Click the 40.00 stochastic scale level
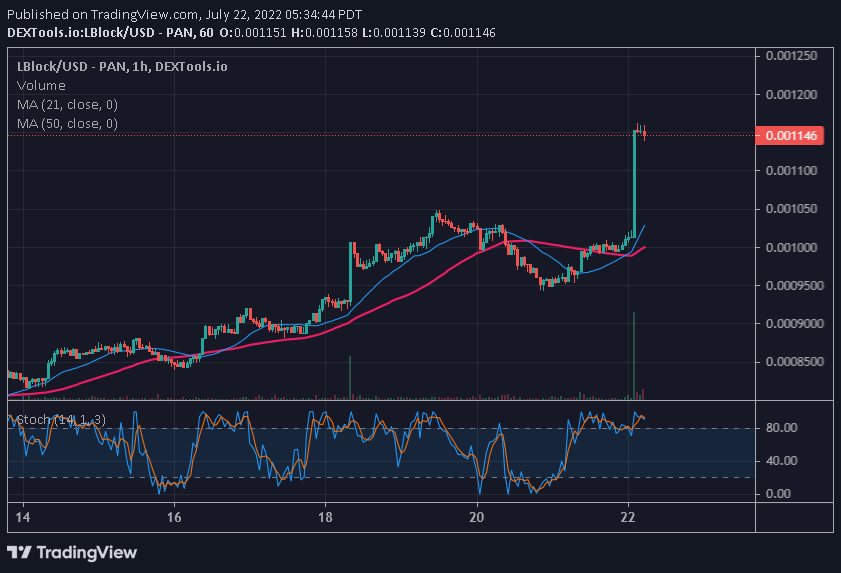 click(x=781, y=460)
